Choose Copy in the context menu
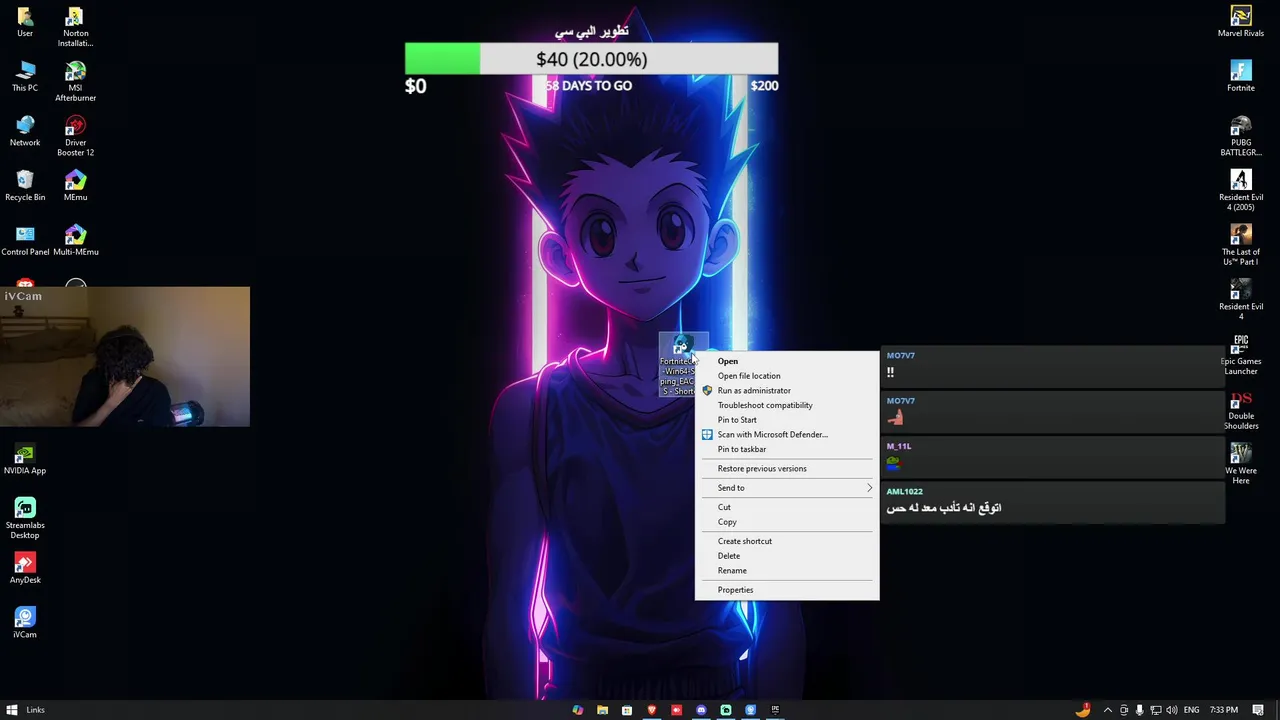 point(787,522)
